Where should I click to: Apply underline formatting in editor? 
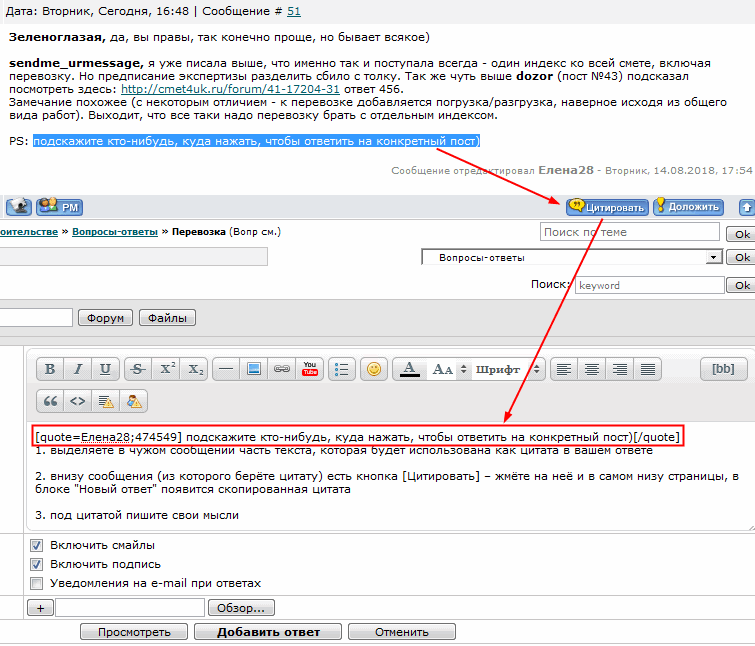(105, 369)
